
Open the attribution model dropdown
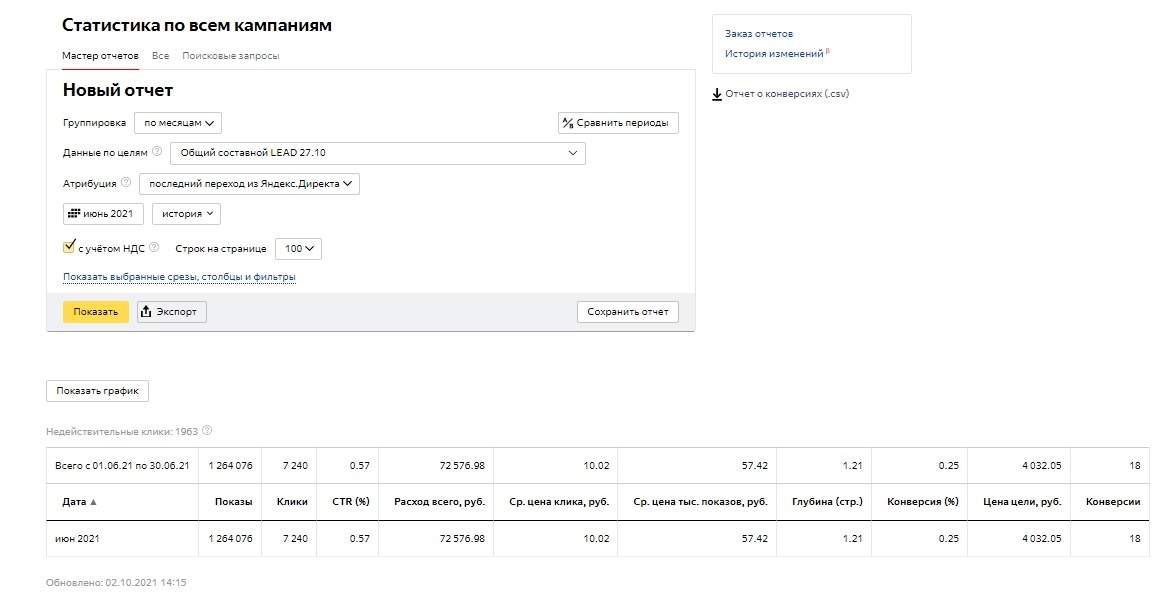coord(249,184)
